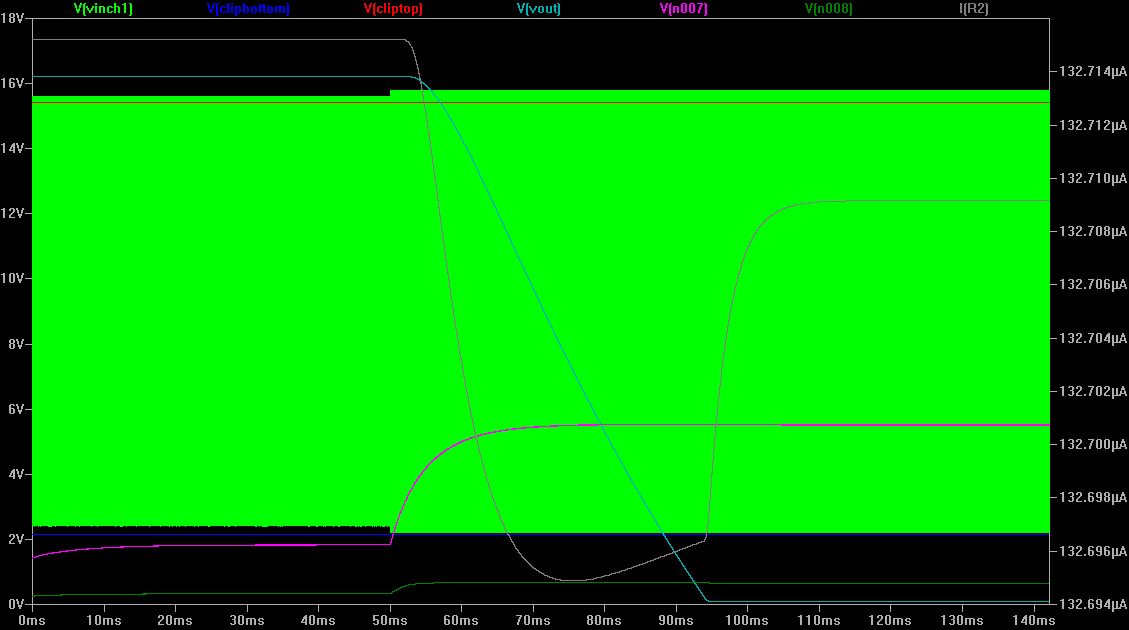
Task: Click the 12V left axis label
Action: tap(12, 214)
